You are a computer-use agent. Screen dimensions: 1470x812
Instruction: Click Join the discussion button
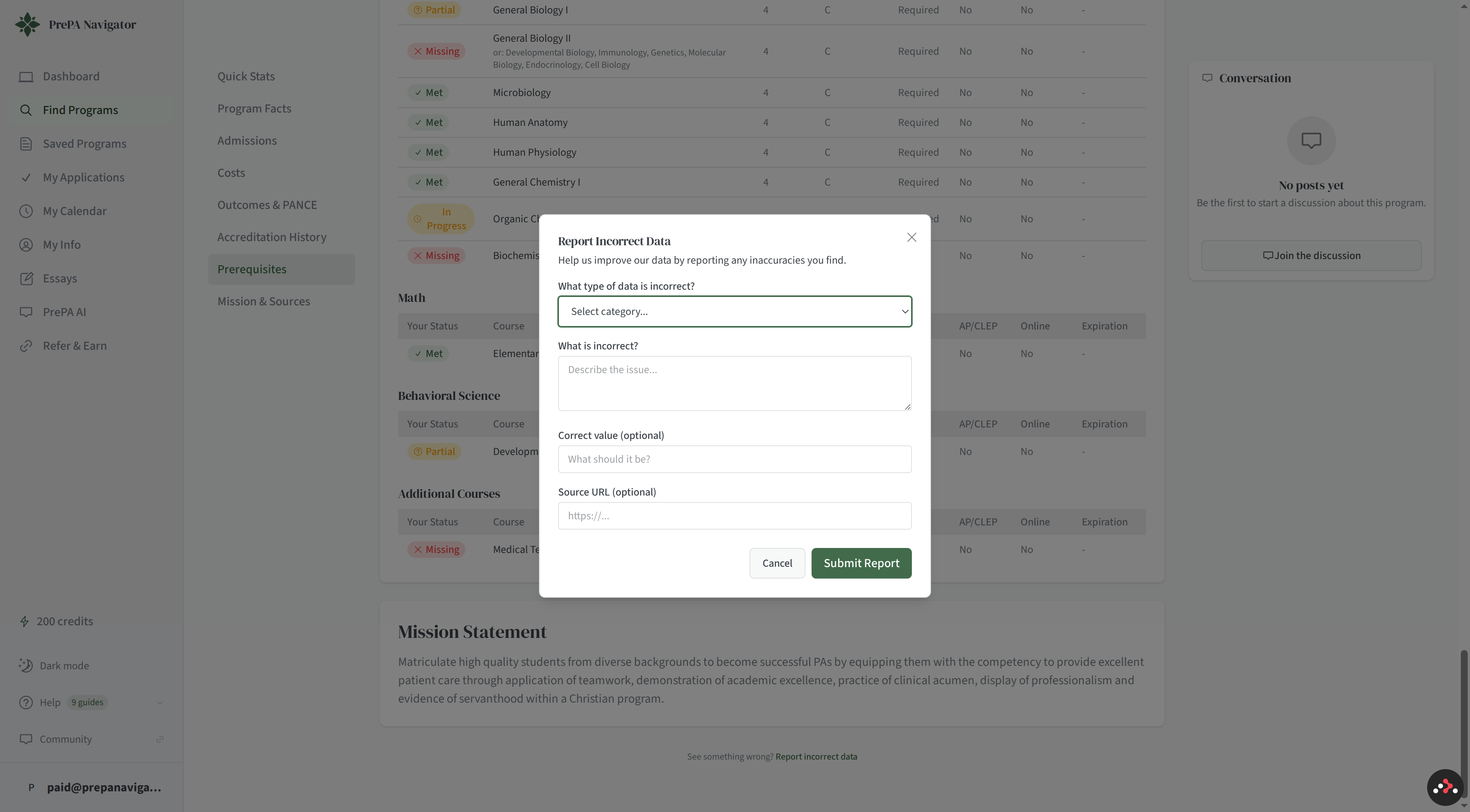1311,256
